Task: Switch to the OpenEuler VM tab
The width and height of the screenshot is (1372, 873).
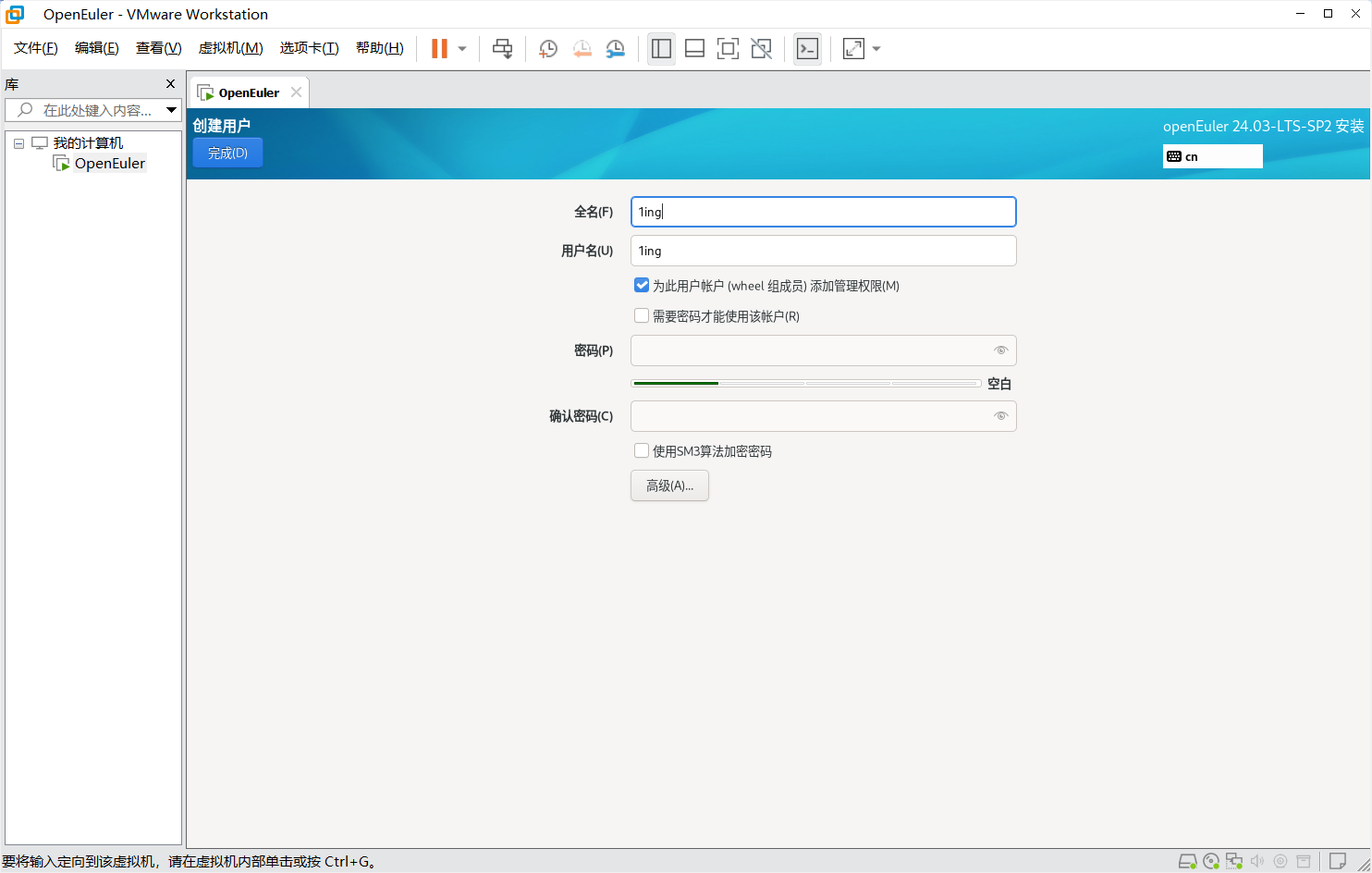Action: click(x=249, y=92)
